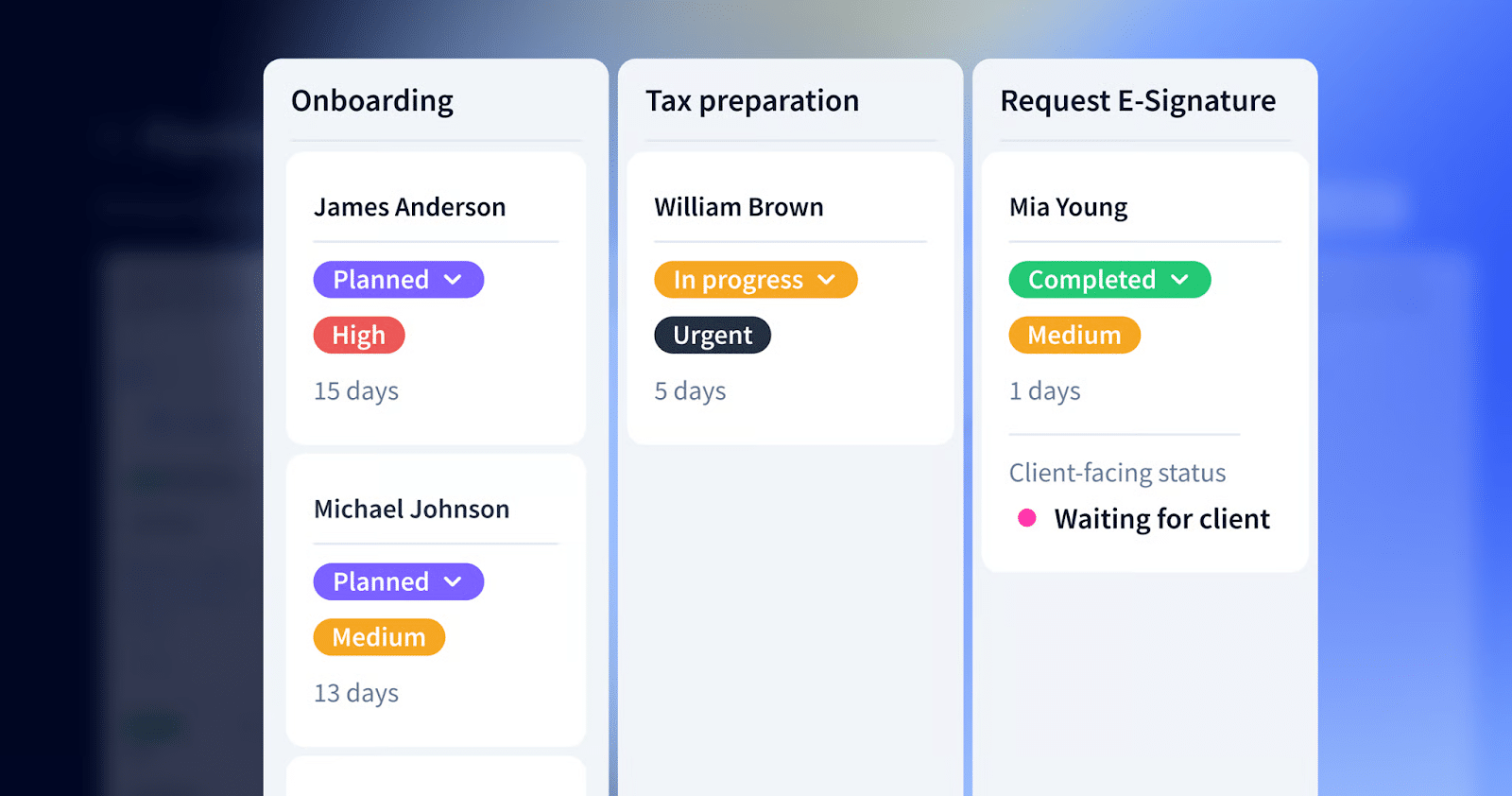Click the Onboarding column header

point(372,100)
